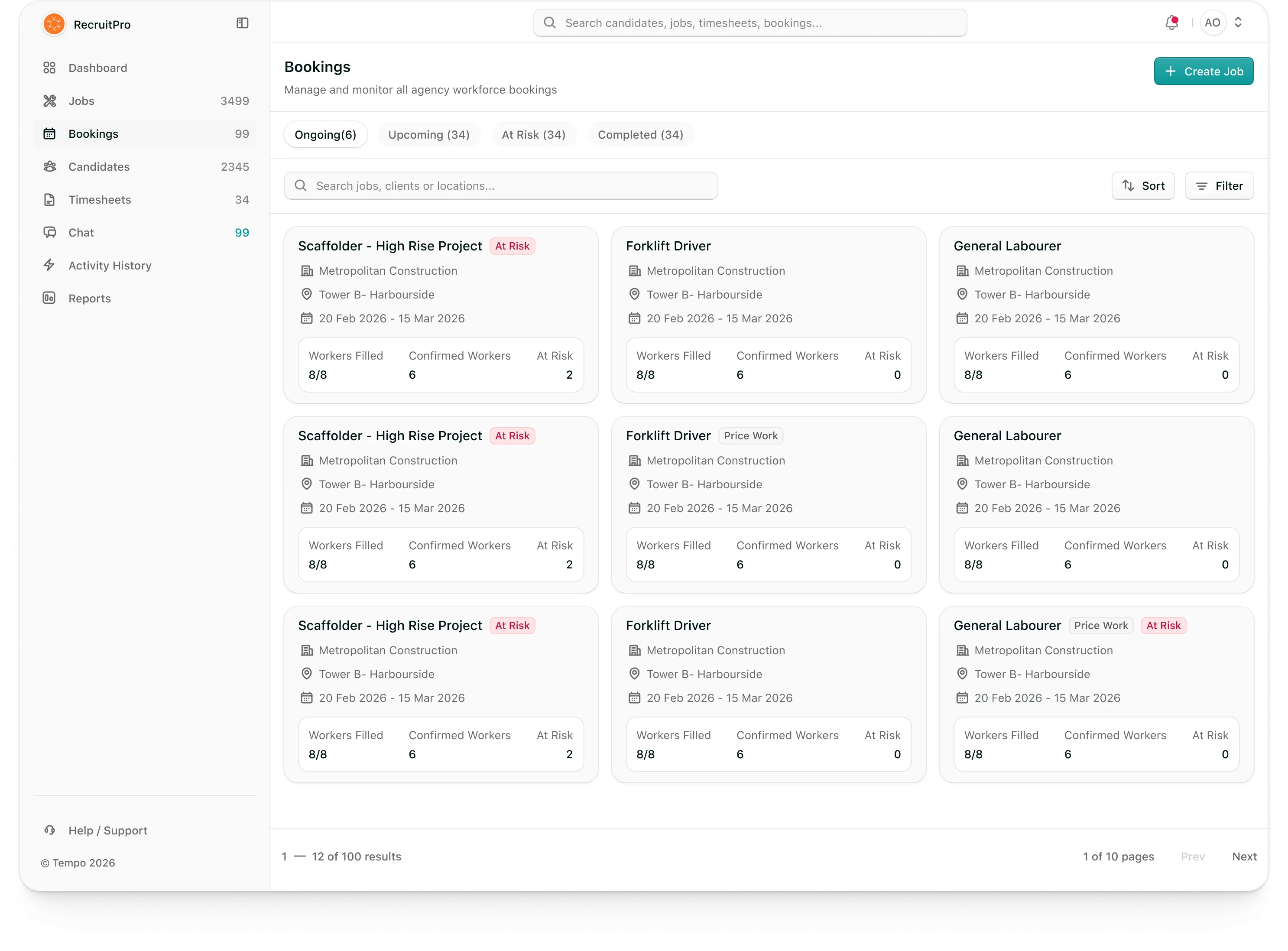The image size is (1288, 951).
Task: Click the Chat unread count 99
Action: tap(242, 233)
